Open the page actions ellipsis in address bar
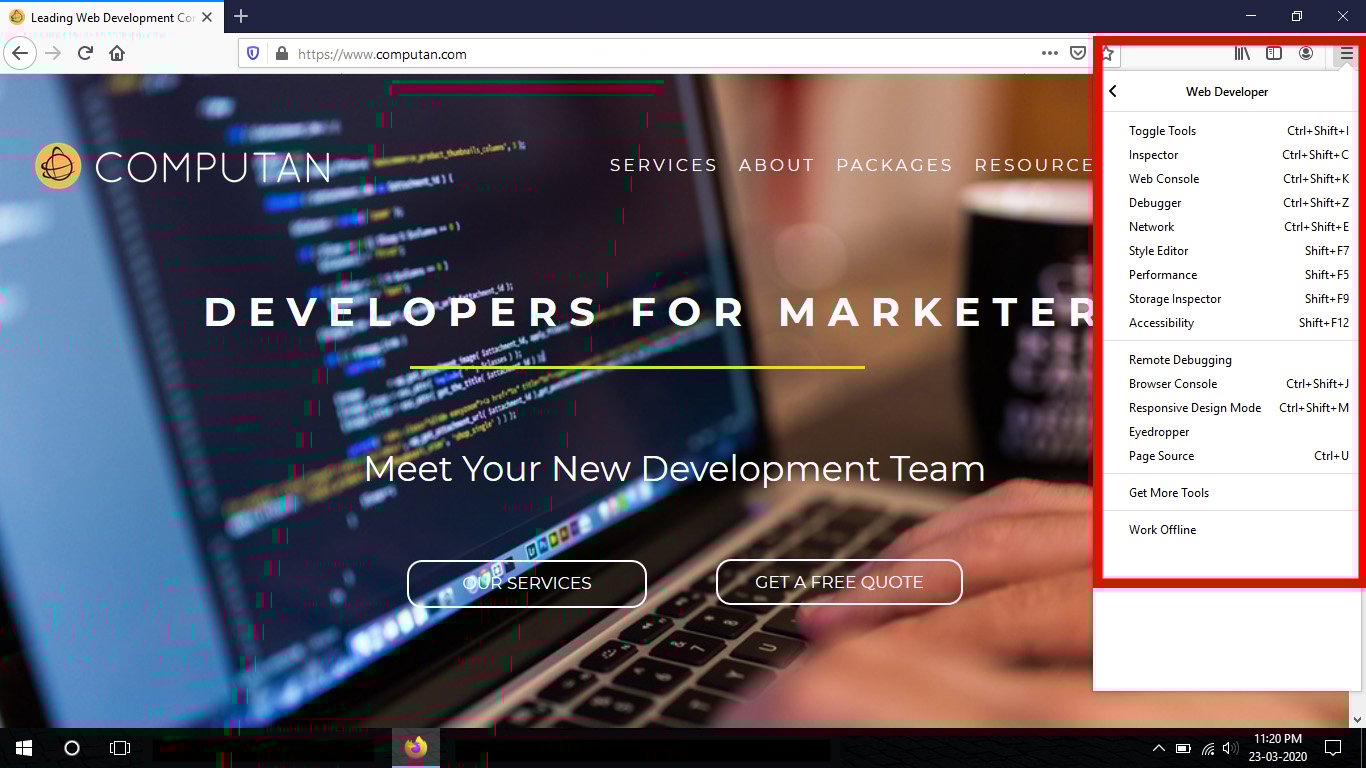 (1050, 54)
